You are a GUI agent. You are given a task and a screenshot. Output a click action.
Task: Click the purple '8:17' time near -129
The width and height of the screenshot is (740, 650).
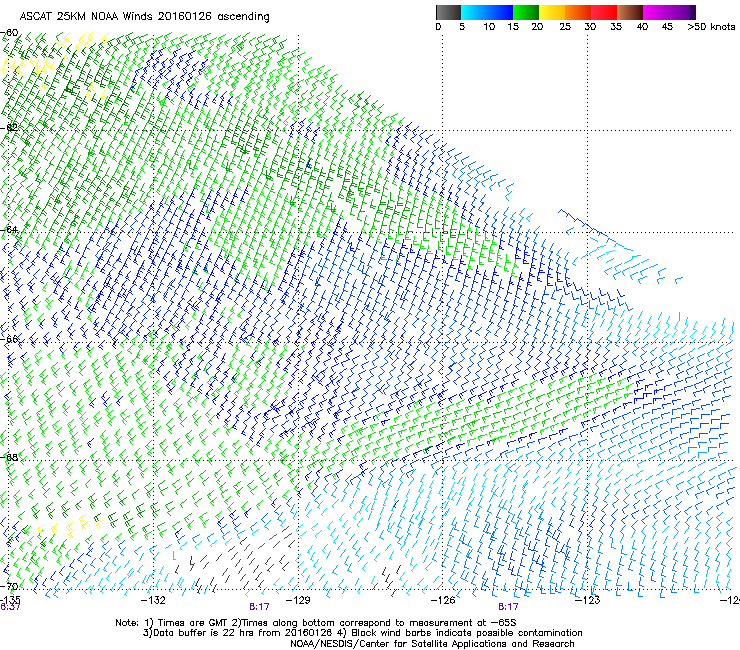click(259, 607)
